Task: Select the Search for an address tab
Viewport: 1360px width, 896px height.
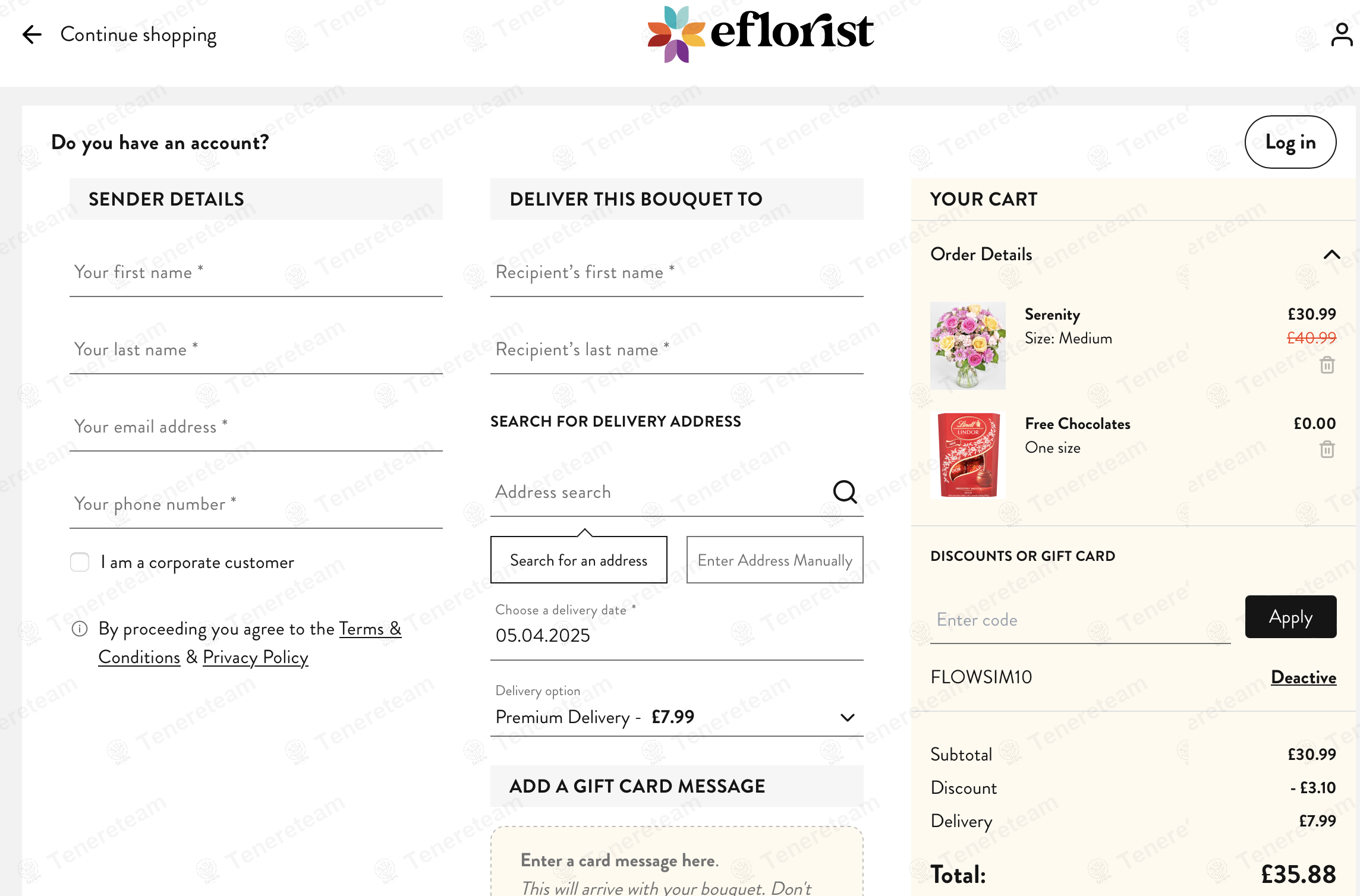Action: [x=578, y=560]
